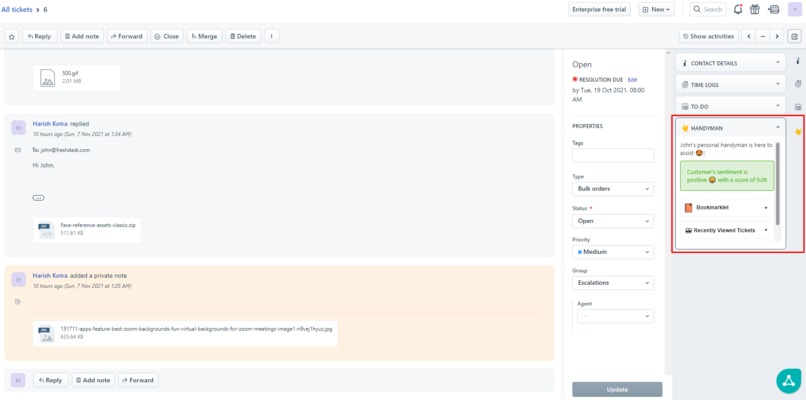
Task: Open the Freshworks switcher icon in header
Action: (x=774, y=9)
